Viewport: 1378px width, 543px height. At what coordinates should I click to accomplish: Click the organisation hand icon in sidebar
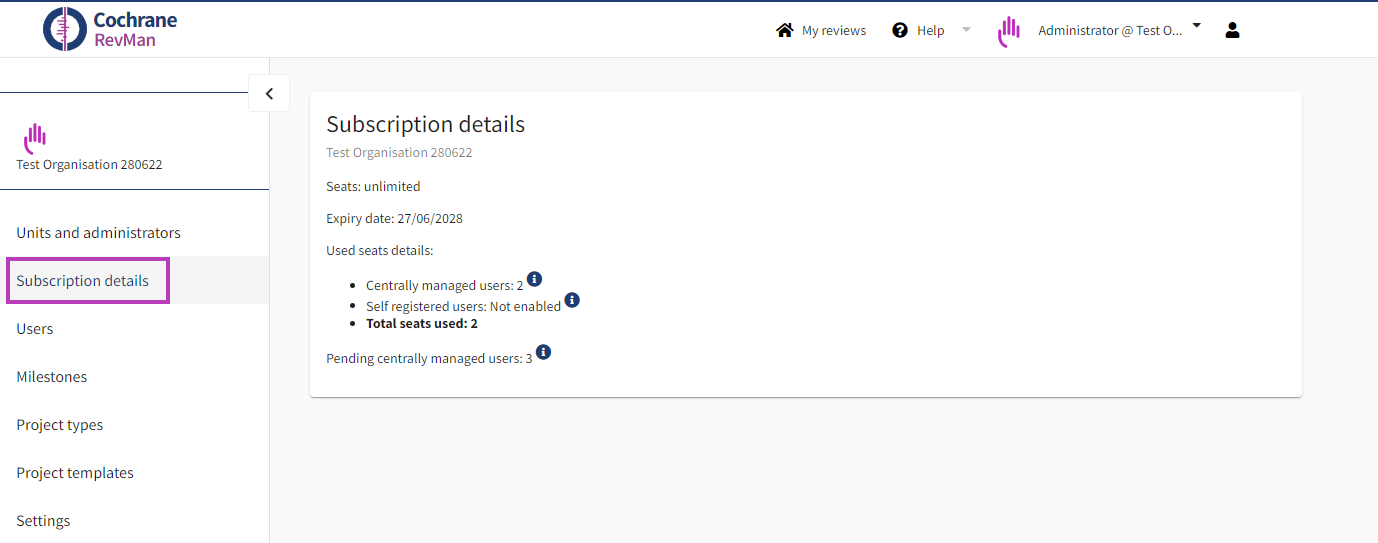click(x=35, y=137)
